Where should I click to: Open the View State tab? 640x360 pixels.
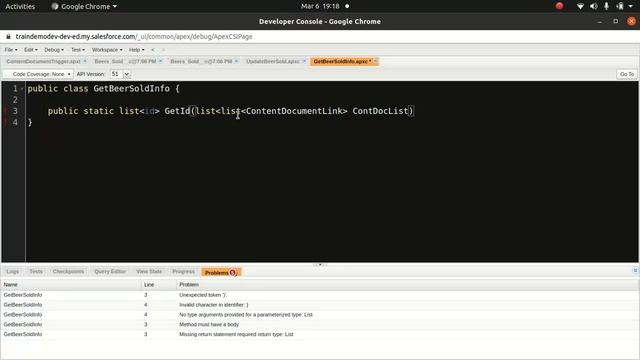(149, 271)
